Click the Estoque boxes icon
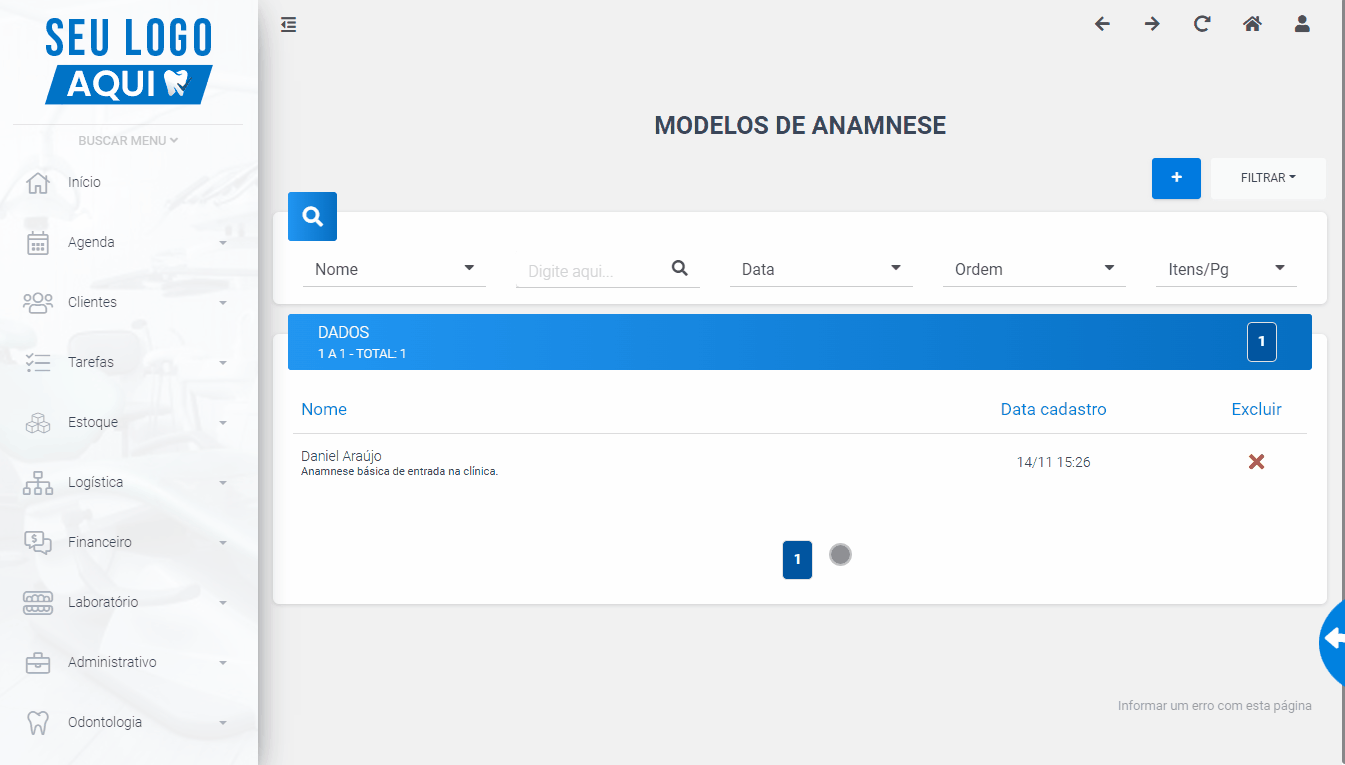This screenshot has width=1345, height=765. (38, 422)
